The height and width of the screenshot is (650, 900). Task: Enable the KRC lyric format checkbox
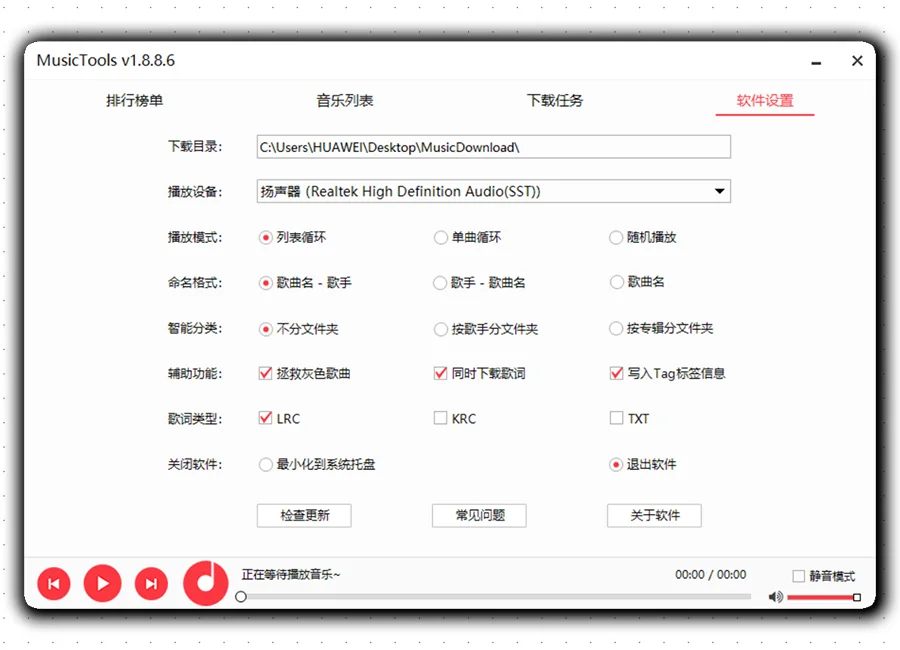pyautogui.click(x=440, y=418)
